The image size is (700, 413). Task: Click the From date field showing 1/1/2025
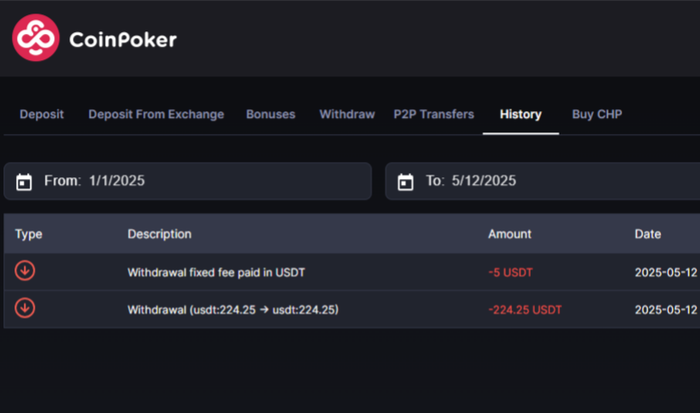(x=188, y=181)
